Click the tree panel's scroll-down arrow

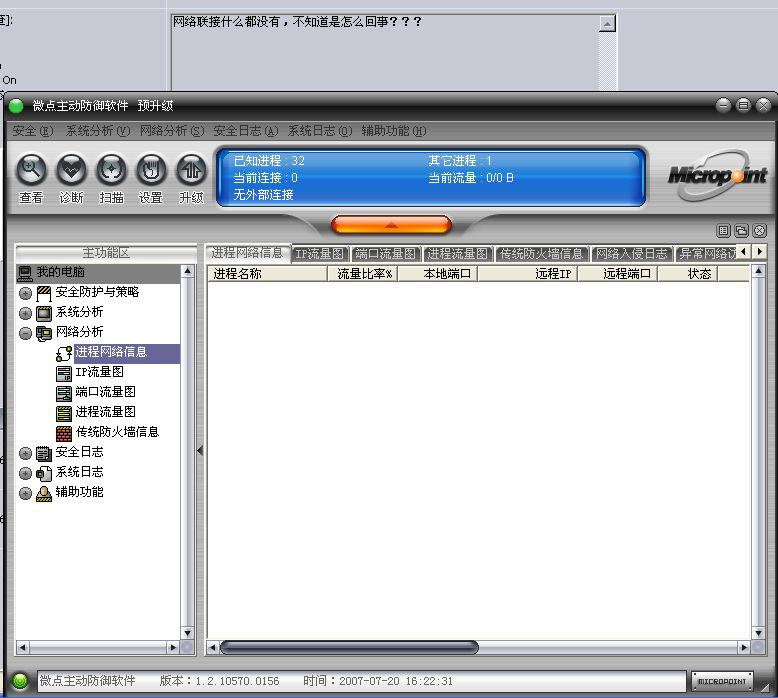[x=188, y=633]
